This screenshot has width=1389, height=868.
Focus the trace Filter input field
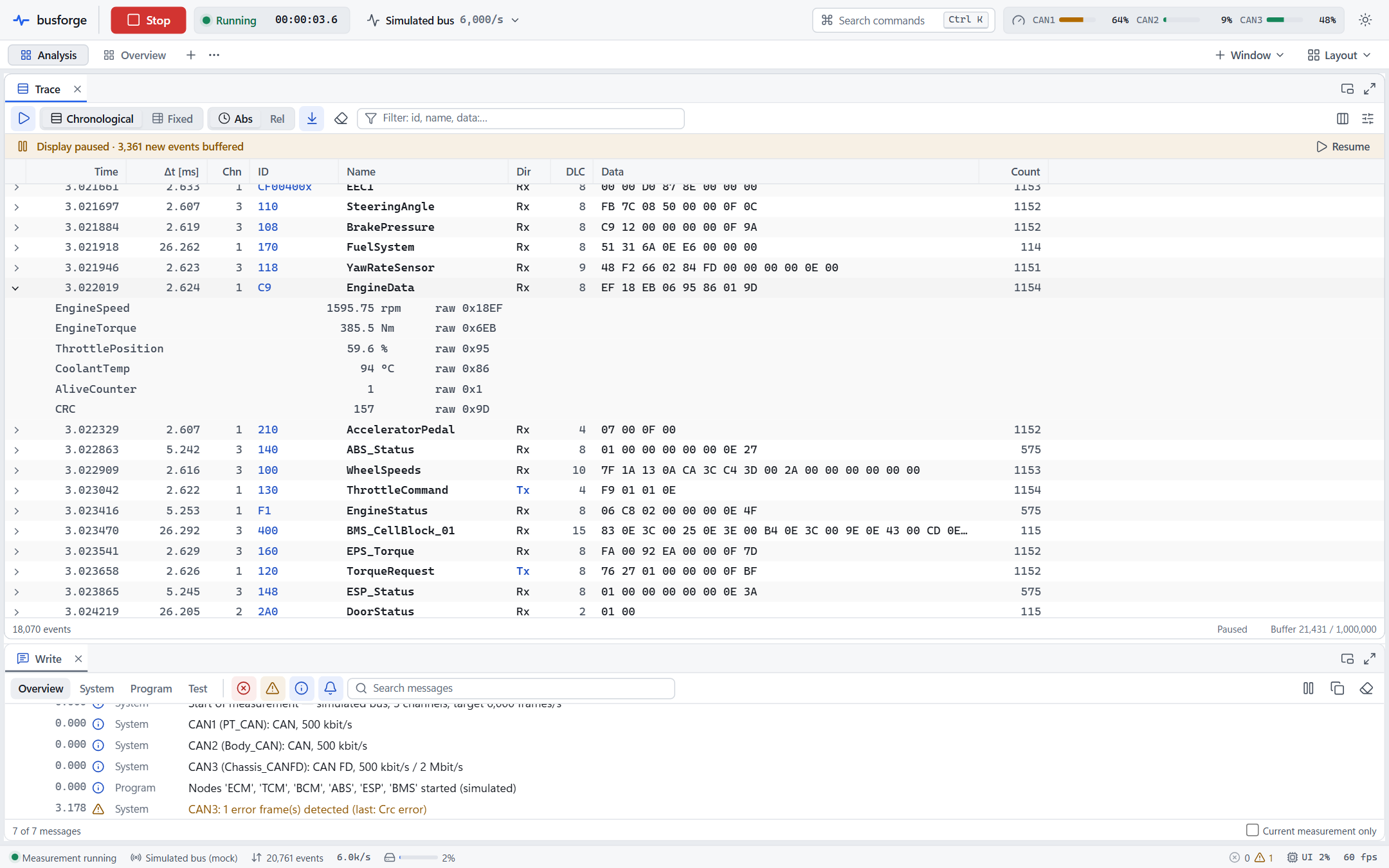tap(521, 118)
